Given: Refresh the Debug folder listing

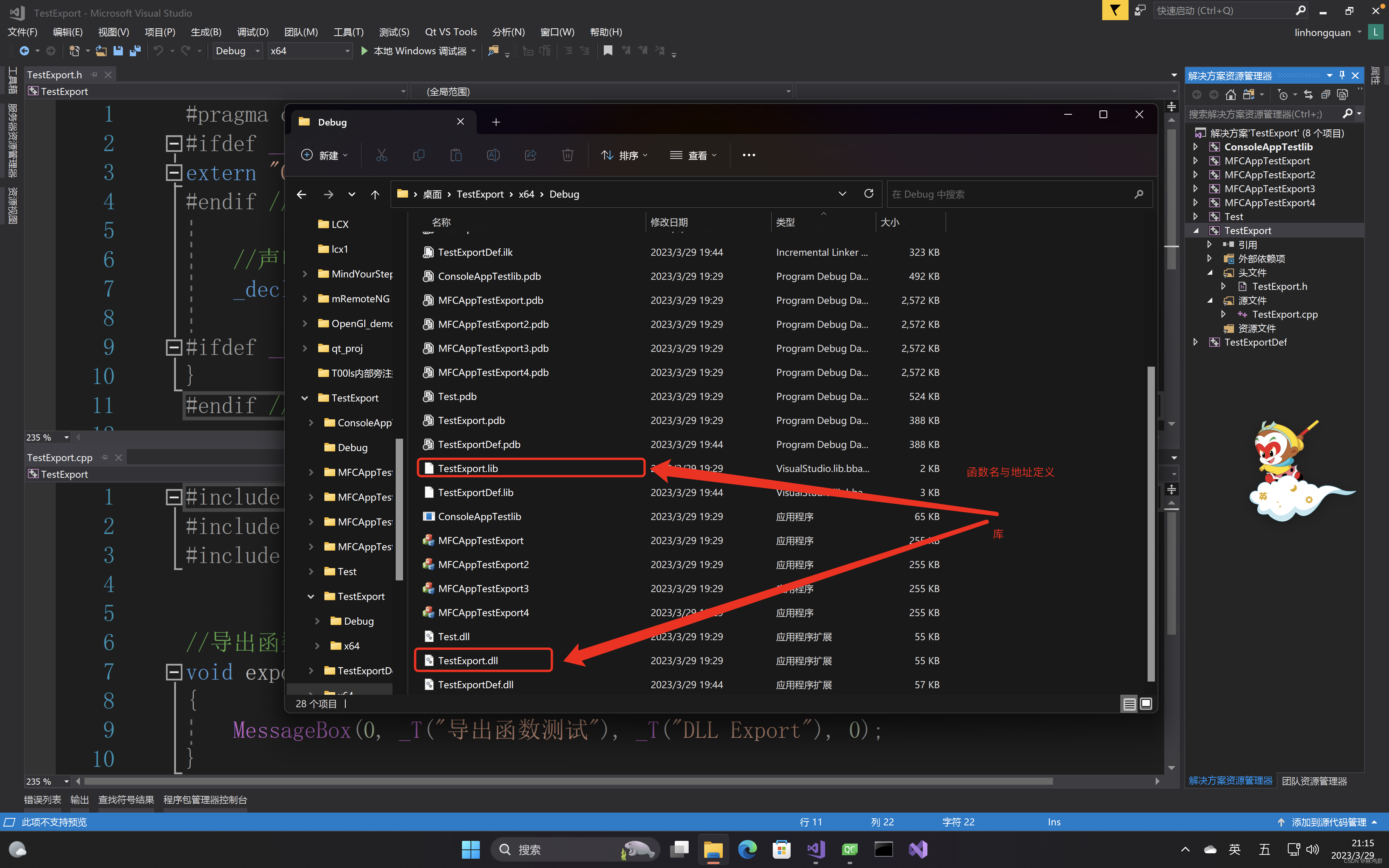Looking at the screenshot, I should (869, 194).
